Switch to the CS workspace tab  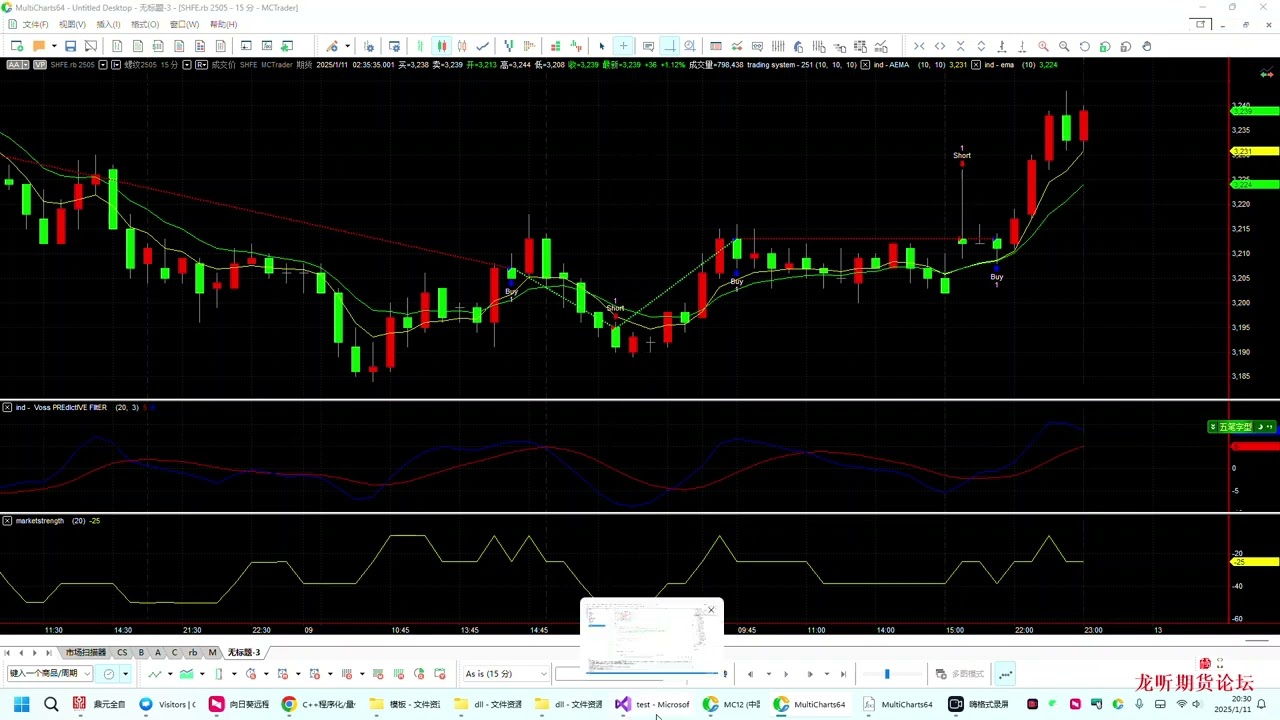tap(122, 652)
